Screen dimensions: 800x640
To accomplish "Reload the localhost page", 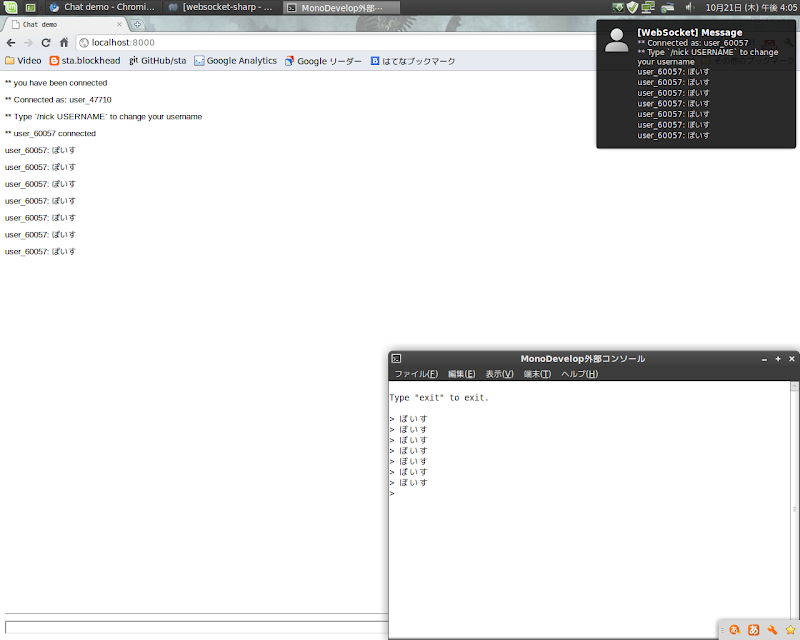I will click(x=46, y=42).
